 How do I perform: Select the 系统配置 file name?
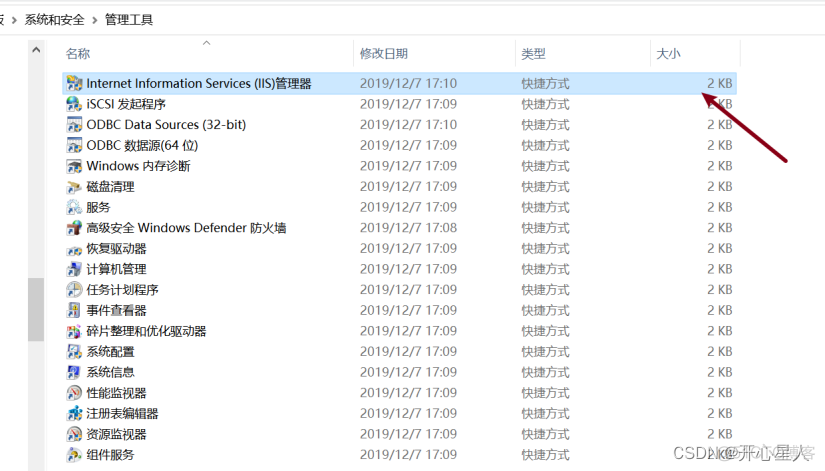pos(110,352)
